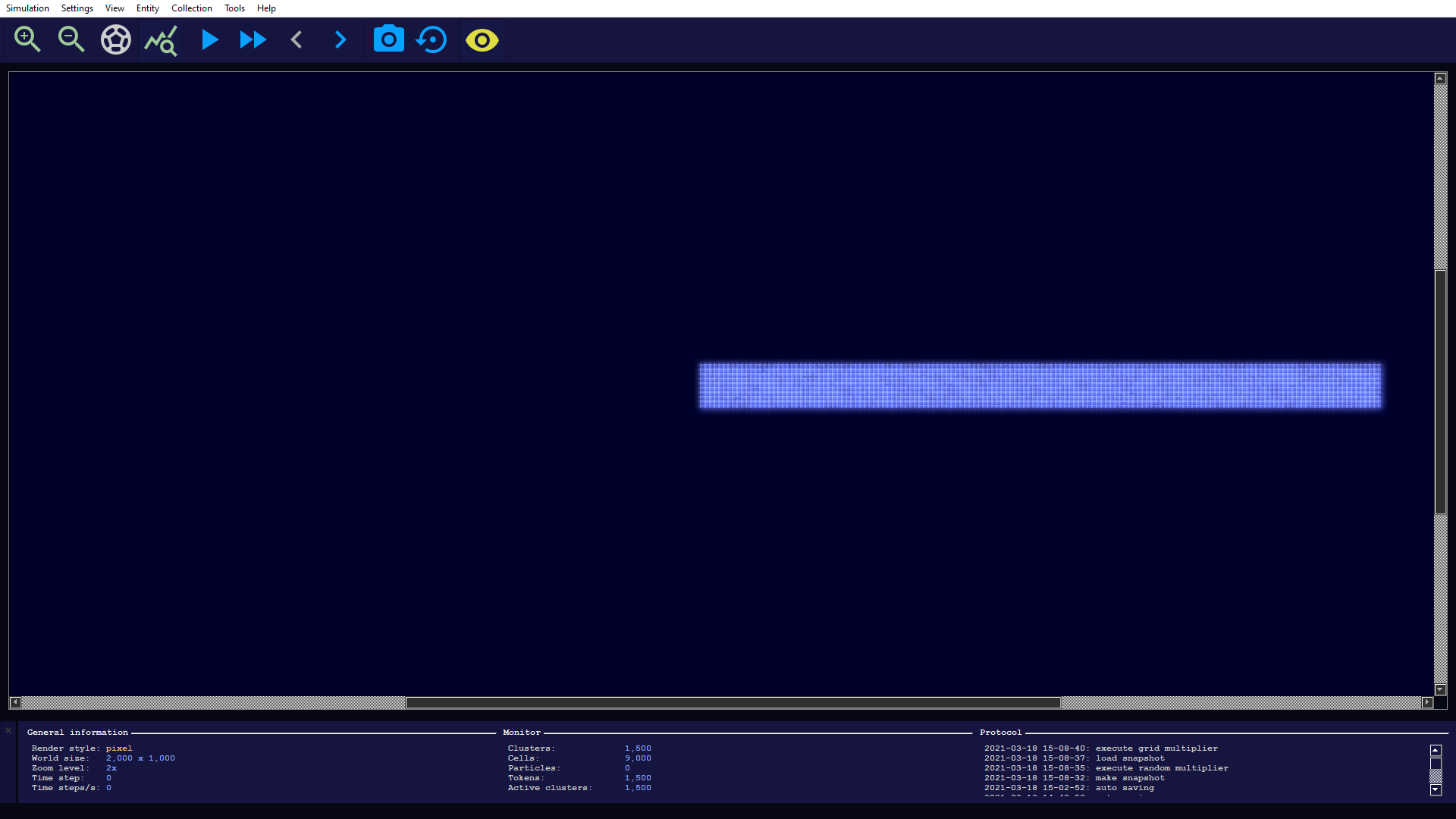Viewport: 1456px width, 819px height.
Task: Click the horizontal scrollbar thumb
Action: 733,703
